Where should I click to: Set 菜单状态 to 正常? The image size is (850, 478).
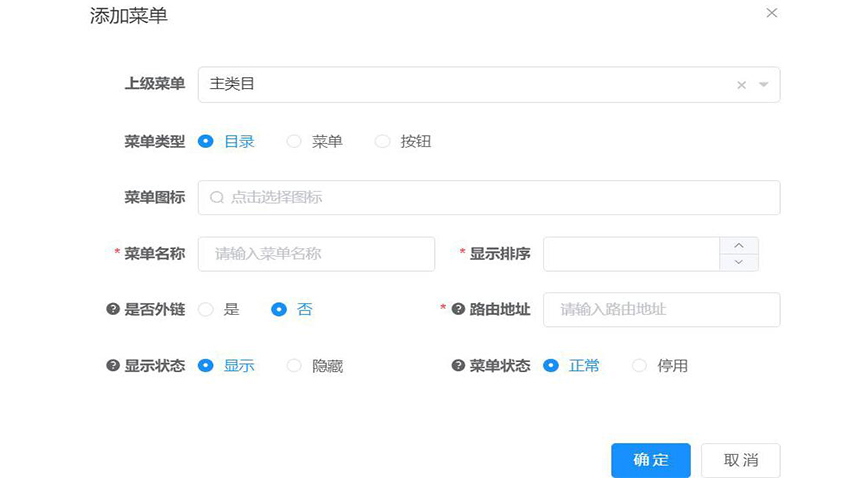551,366
